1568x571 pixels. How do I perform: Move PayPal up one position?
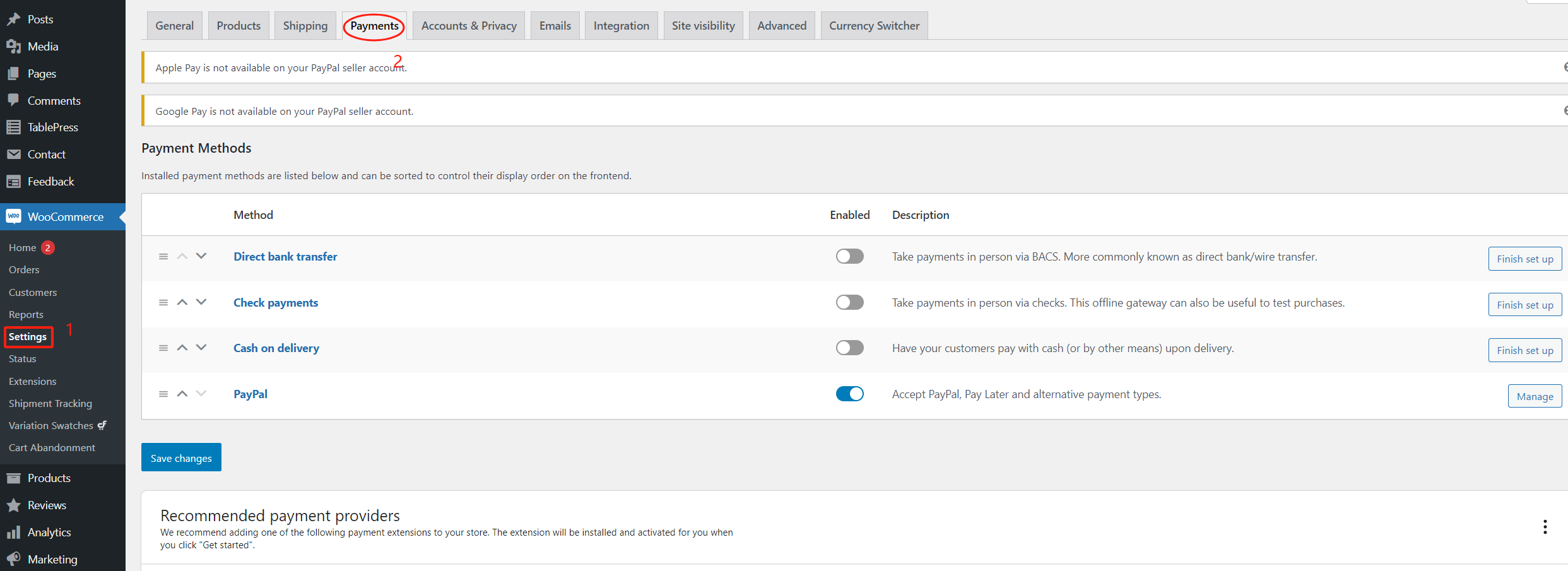point(182,394)
